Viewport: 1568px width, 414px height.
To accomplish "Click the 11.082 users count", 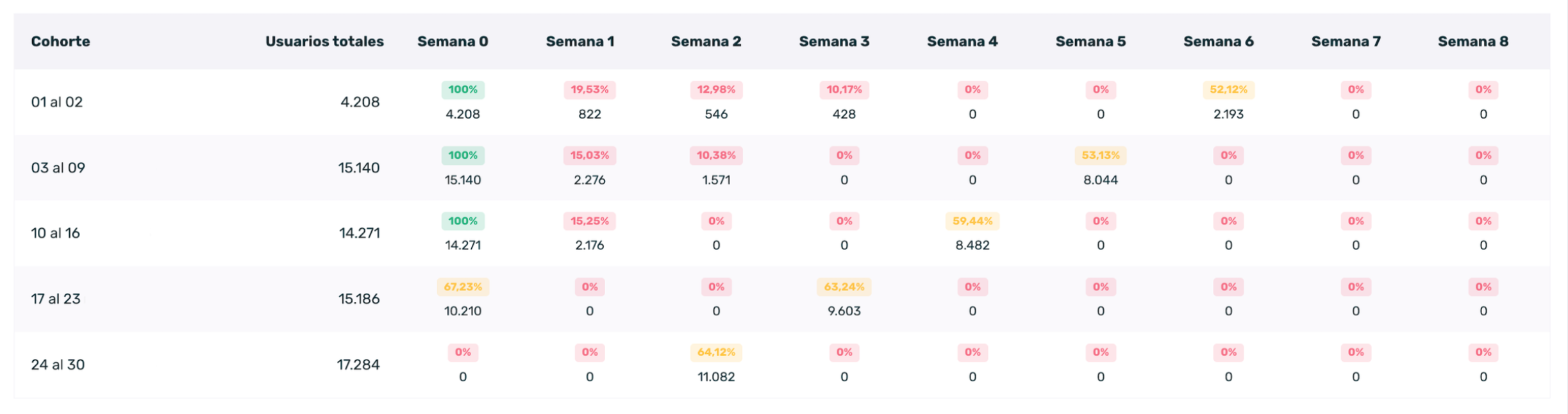I will click(x=716, y=377).
